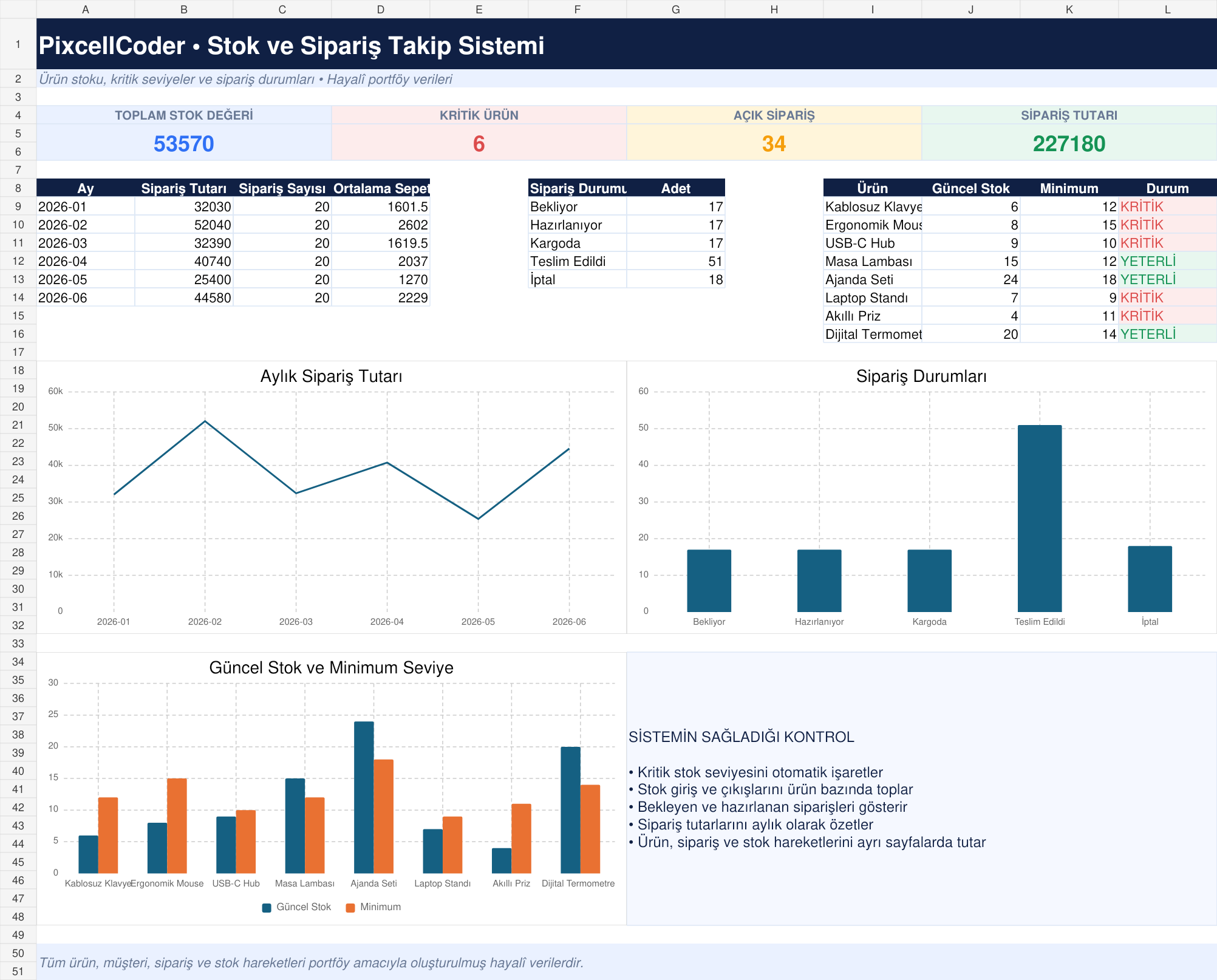Select the "Minimum" table header cell

(1069, 188)
